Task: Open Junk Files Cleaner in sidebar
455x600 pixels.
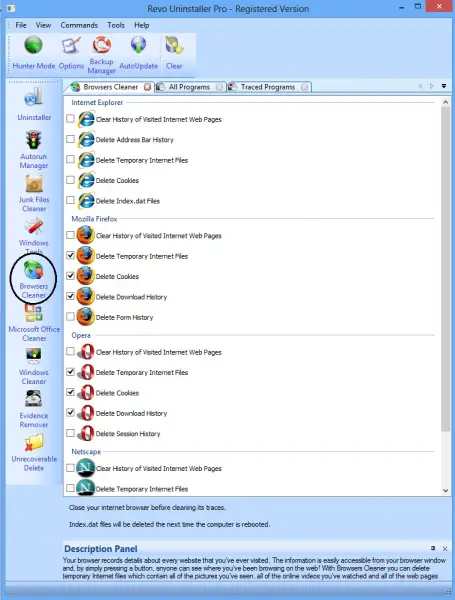Action: point(34,193)
